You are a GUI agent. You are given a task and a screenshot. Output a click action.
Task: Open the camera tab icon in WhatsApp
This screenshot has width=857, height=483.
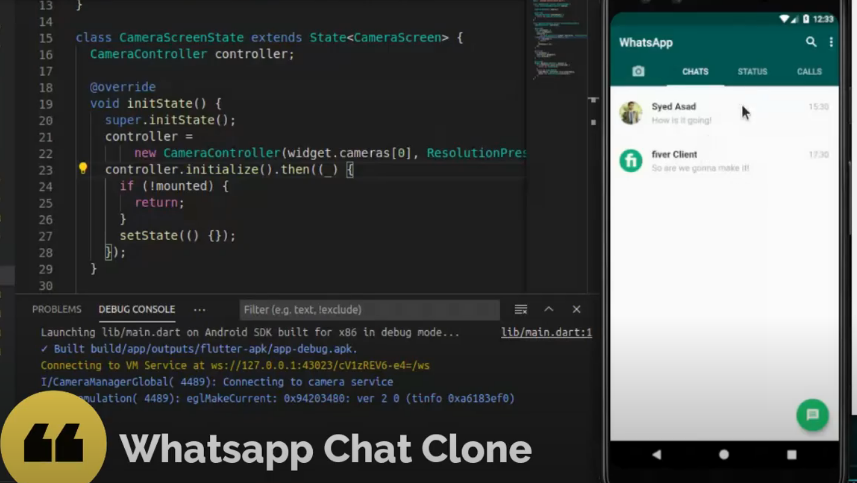click(638, 72)
